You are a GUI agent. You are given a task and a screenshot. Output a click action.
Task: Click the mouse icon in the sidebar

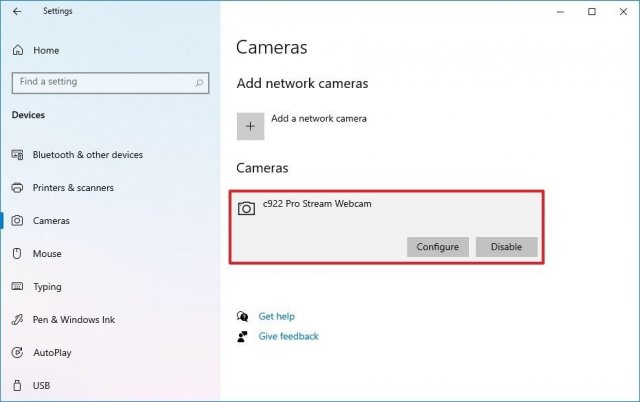[17, 253]
